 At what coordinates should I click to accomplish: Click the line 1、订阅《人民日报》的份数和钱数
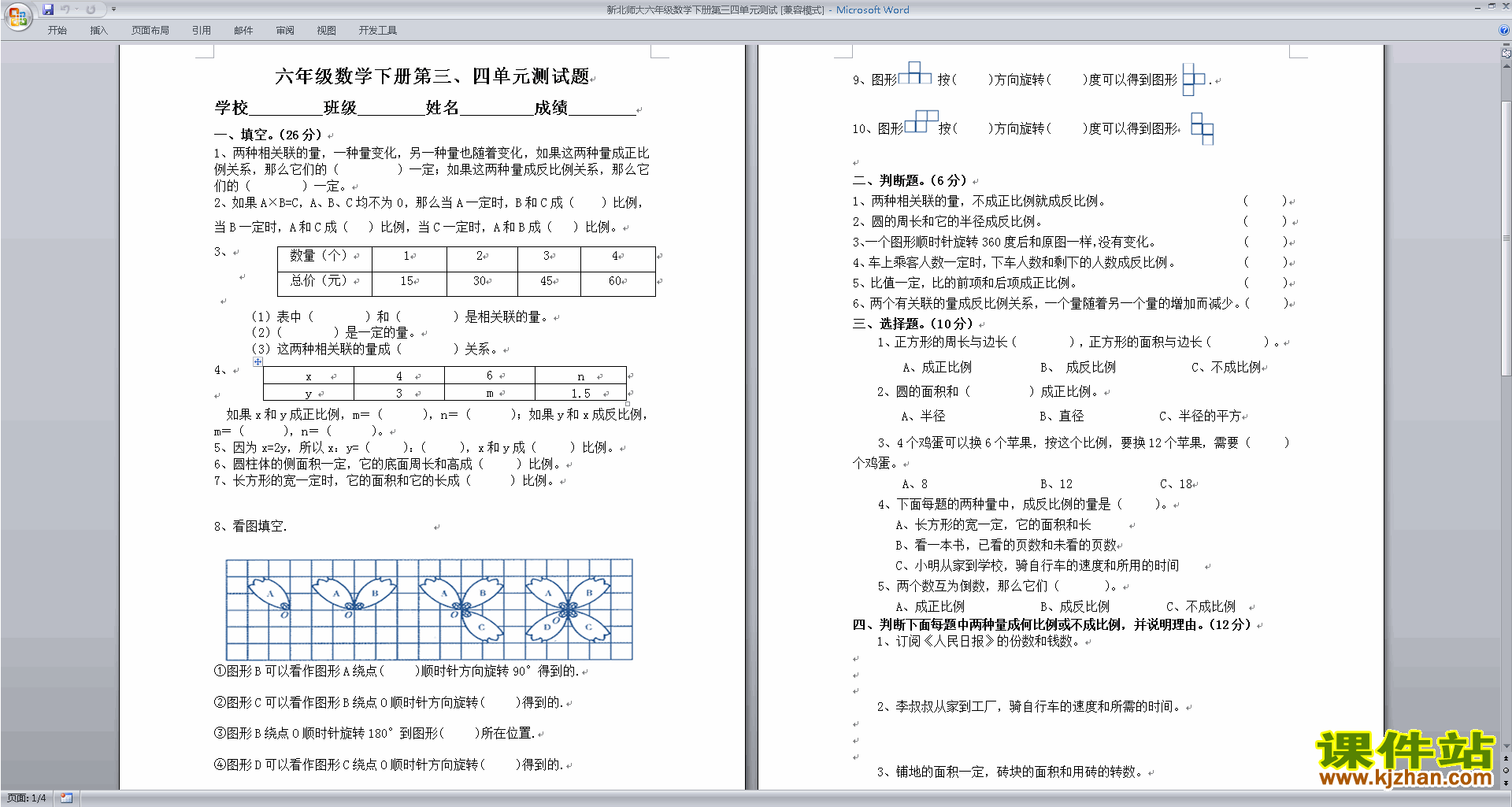(x=980, y=642)
